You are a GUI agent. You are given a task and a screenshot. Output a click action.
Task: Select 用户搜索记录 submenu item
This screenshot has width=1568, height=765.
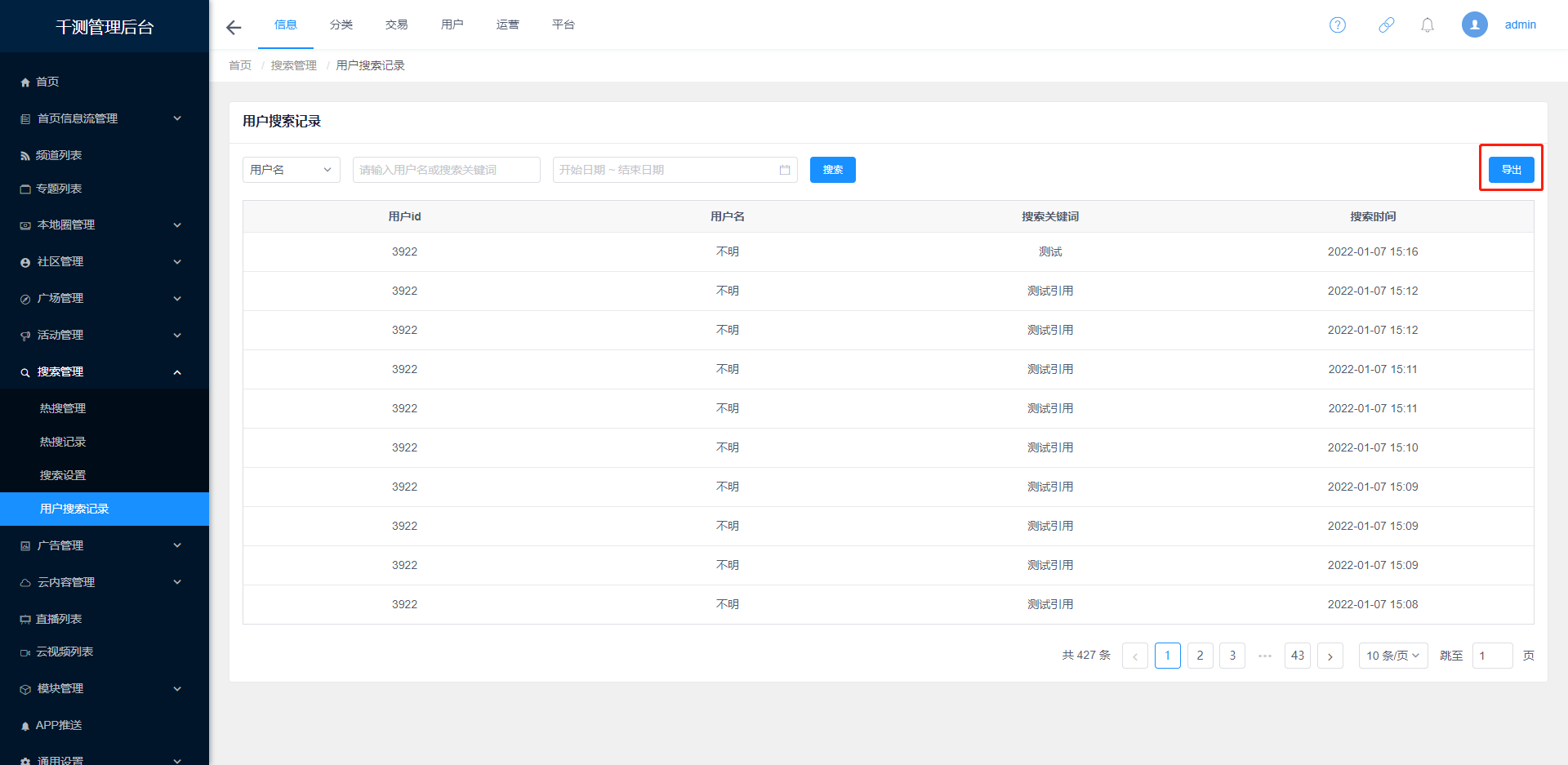click(105, 509)
